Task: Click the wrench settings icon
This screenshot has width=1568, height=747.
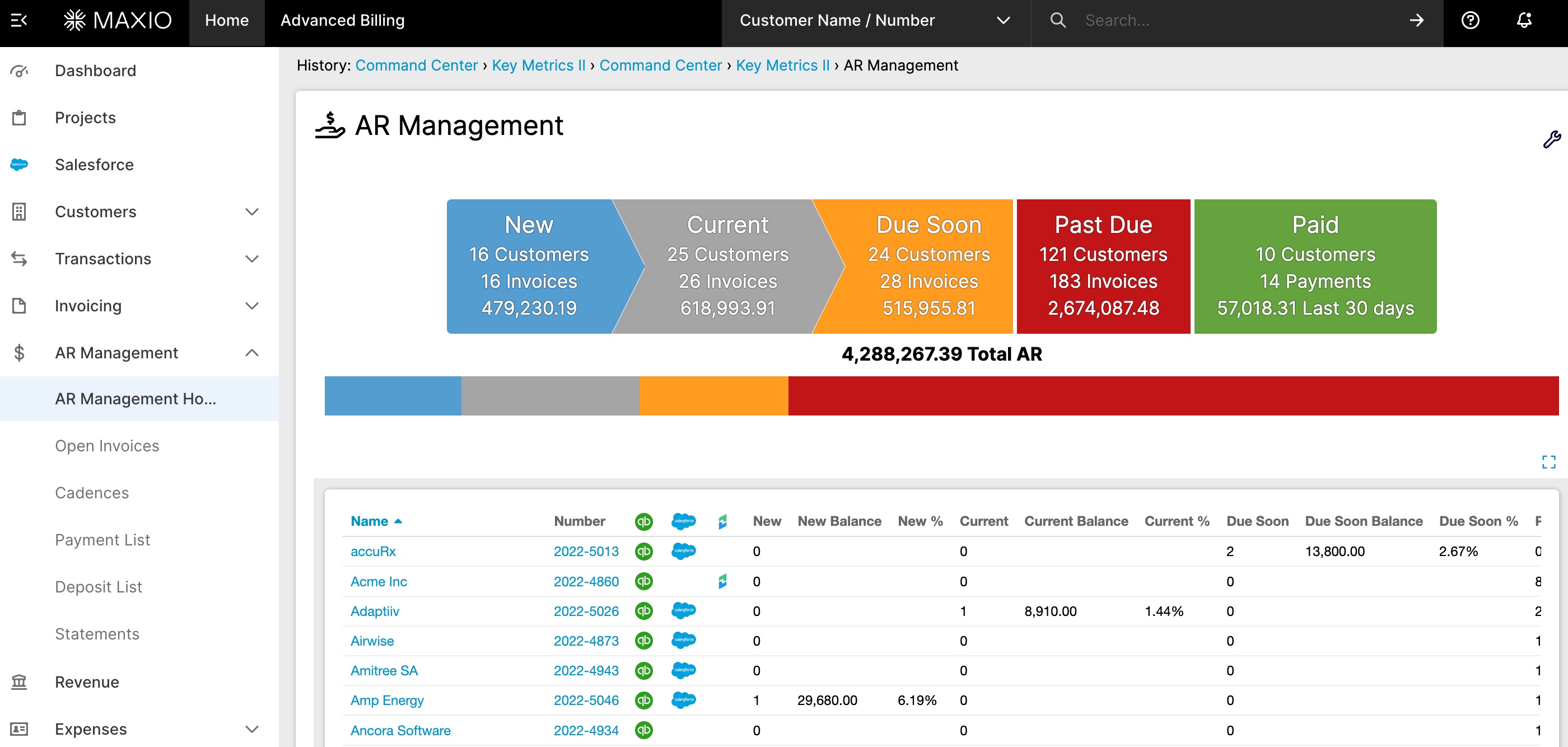Action: point(1551,139)
